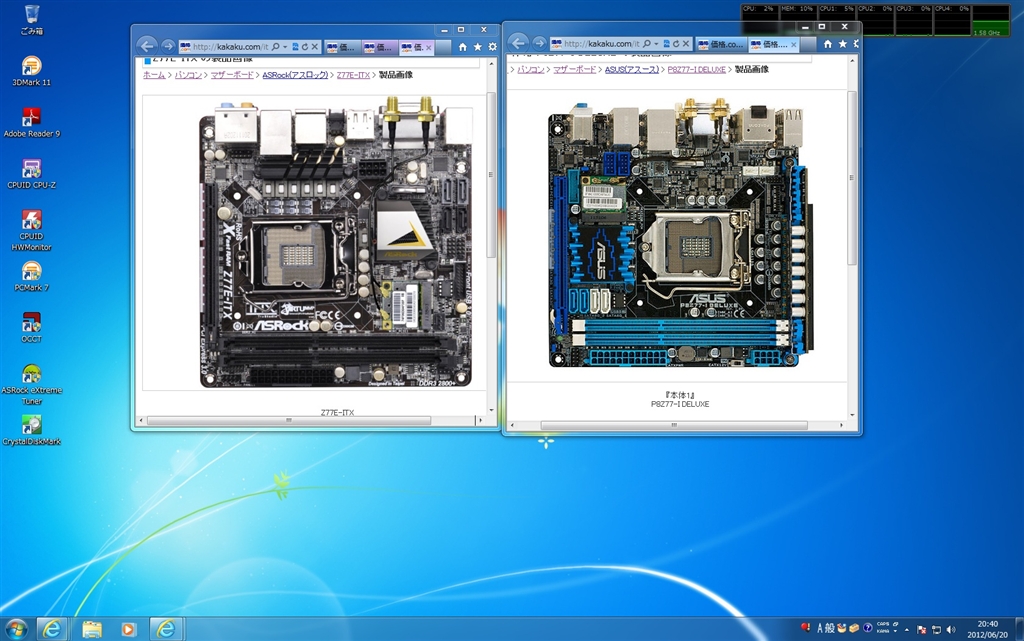Click the vertical scrollbar in the right IE window
The width and height of the screenshot is (1024, 641).
click(x=852, y=178)
